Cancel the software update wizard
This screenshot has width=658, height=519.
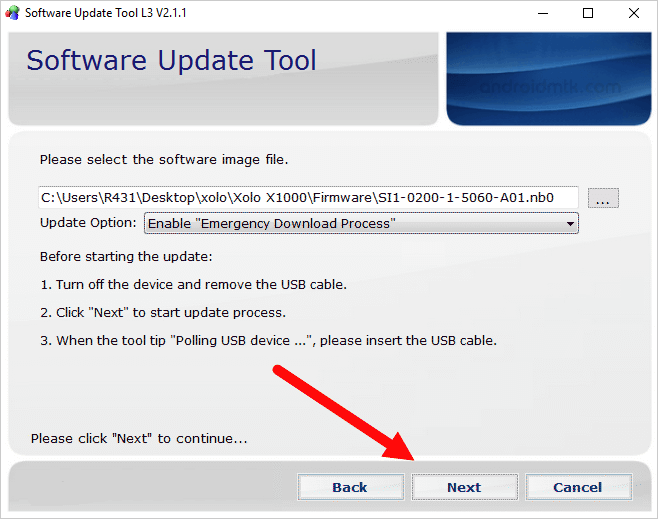[x=577, y=487]
